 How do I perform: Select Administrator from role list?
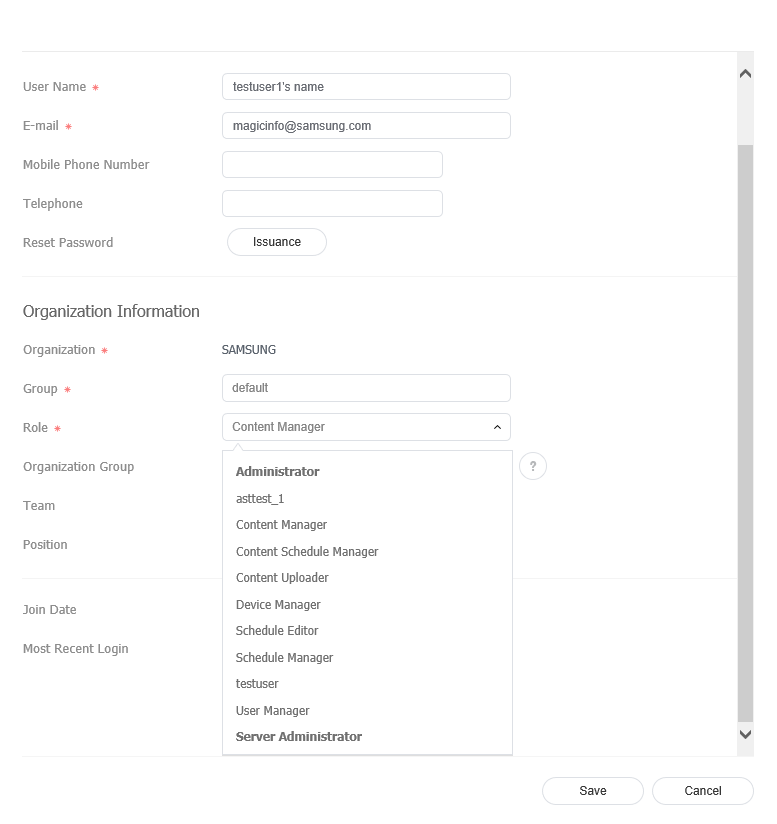tap(278, 471)
